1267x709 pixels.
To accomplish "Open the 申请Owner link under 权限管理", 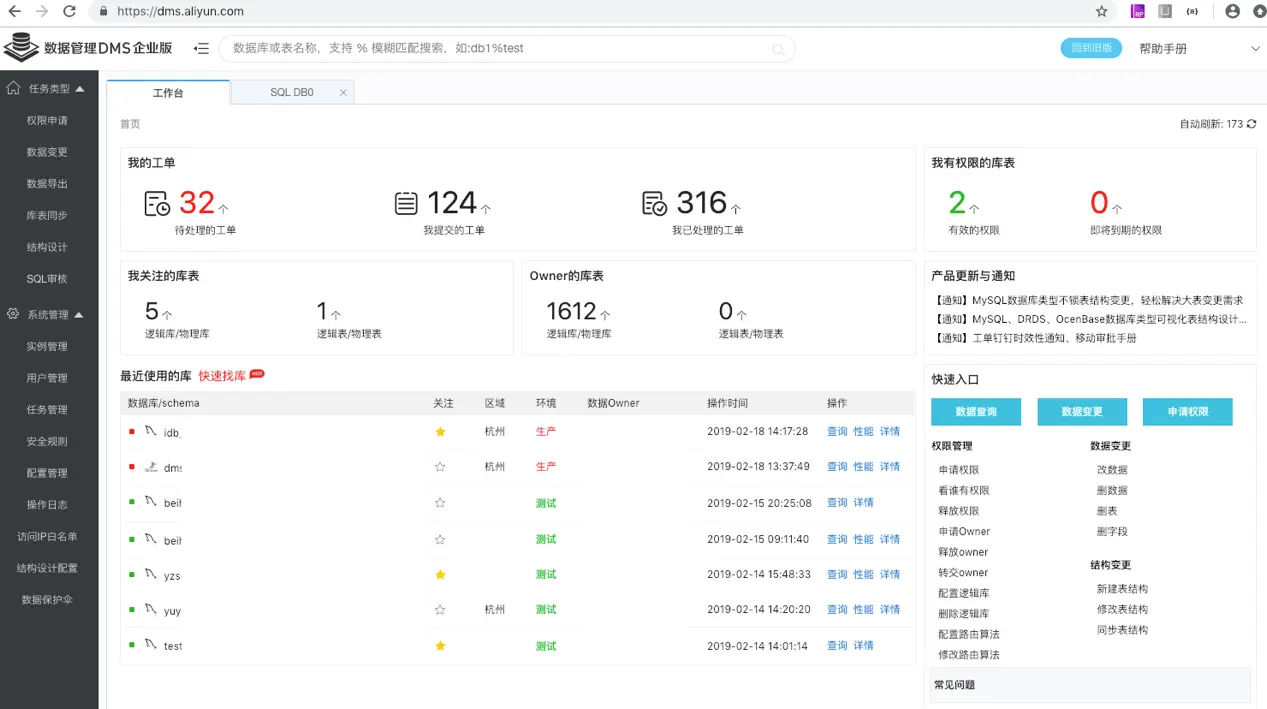I will [964, 532].
